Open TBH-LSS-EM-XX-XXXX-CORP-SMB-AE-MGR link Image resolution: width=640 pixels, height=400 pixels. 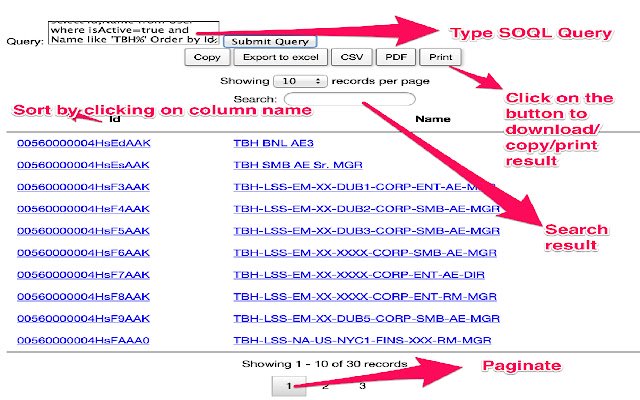point(365,253)
